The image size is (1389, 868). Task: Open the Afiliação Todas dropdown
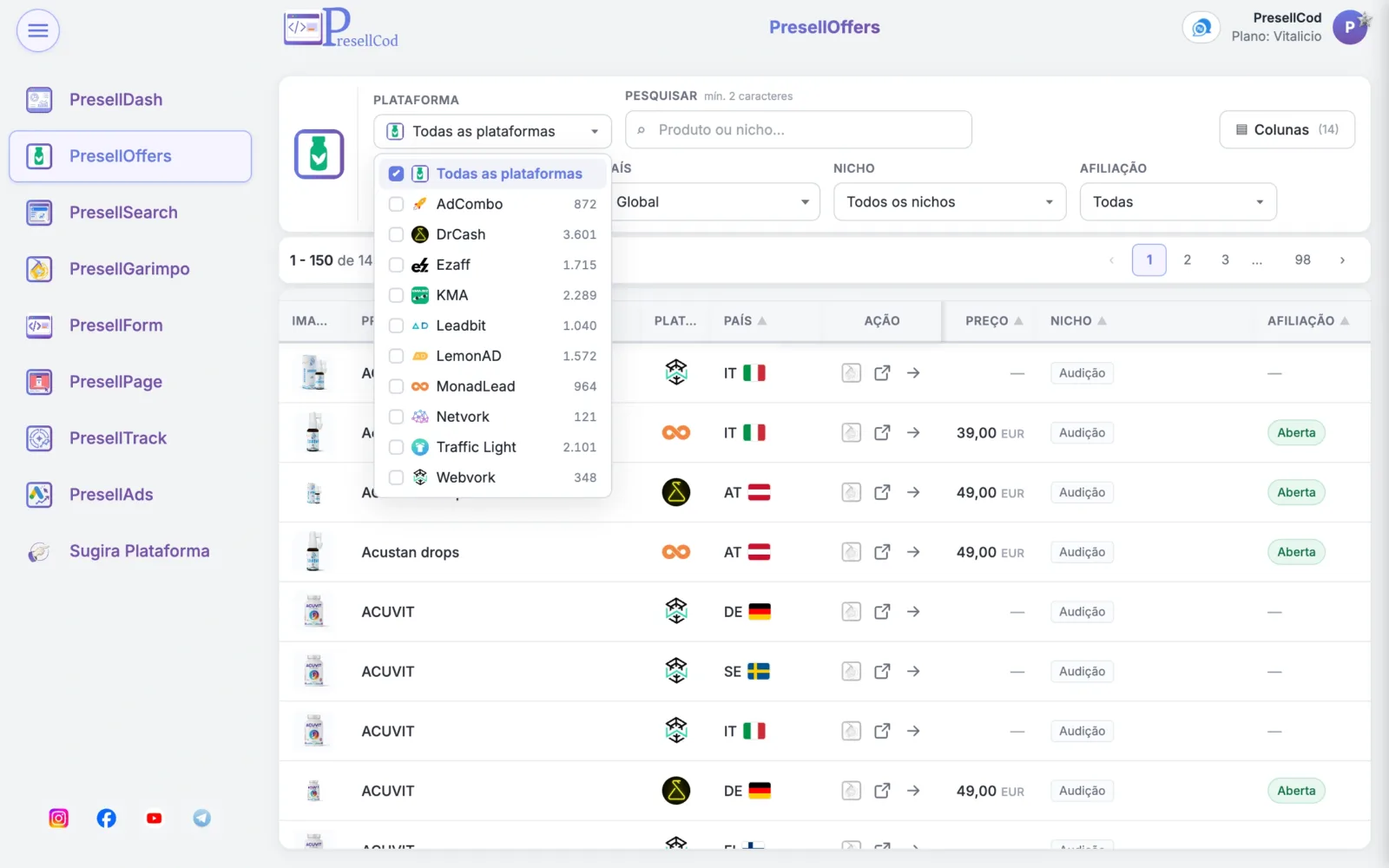click(1178, 202)
